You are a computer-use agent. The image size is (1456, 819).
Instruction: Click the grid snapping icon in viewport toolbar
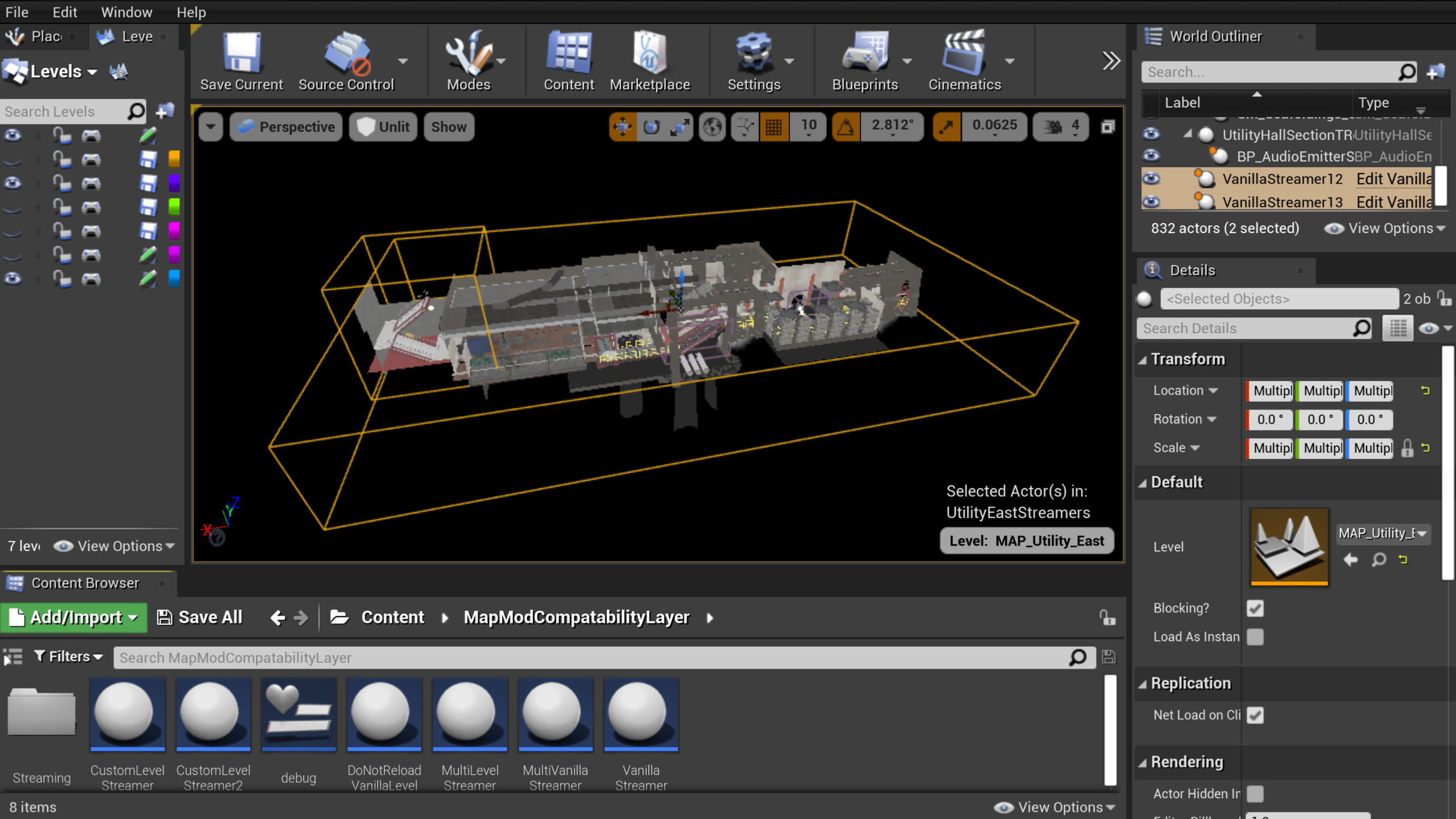click(x=775, y=126)
